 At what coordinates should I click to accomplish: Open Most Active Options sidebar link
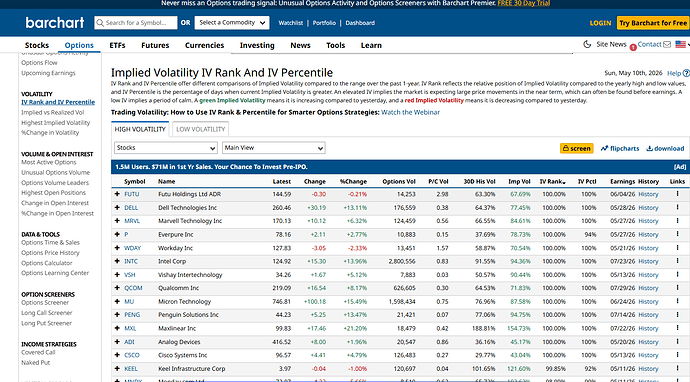point(49,162)
